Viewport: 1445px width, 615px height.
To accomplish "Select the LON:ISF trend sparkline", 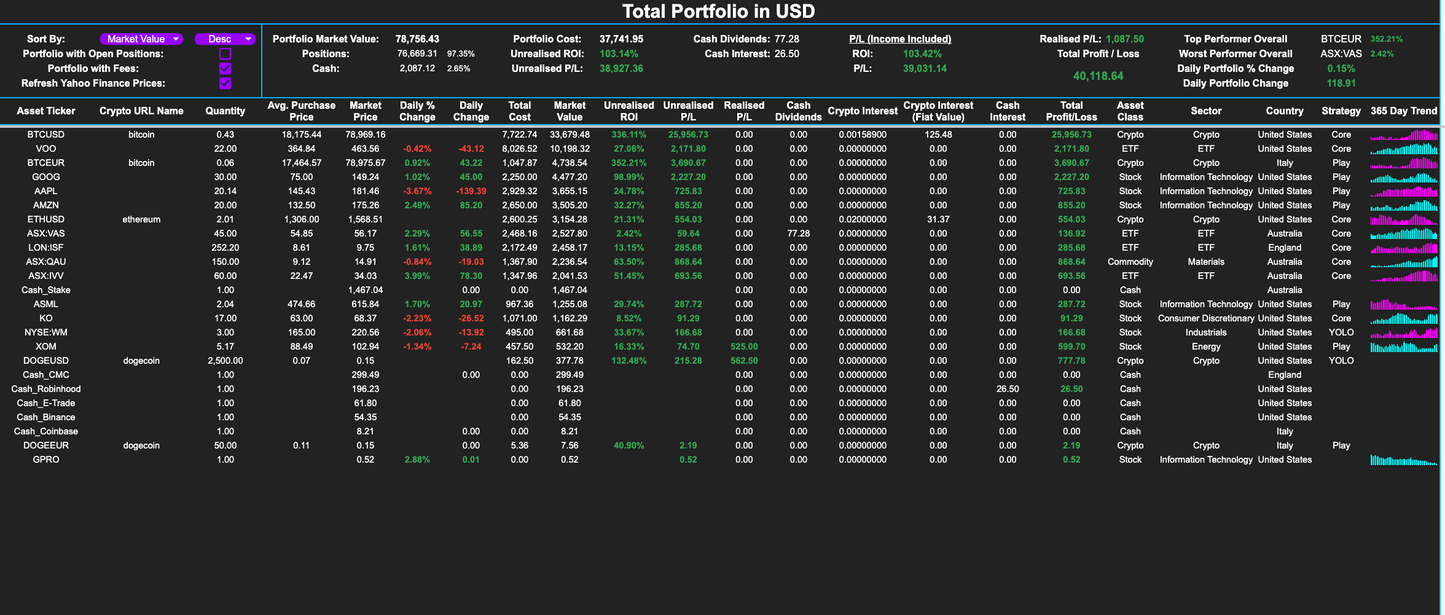I will click(1404, 247).
